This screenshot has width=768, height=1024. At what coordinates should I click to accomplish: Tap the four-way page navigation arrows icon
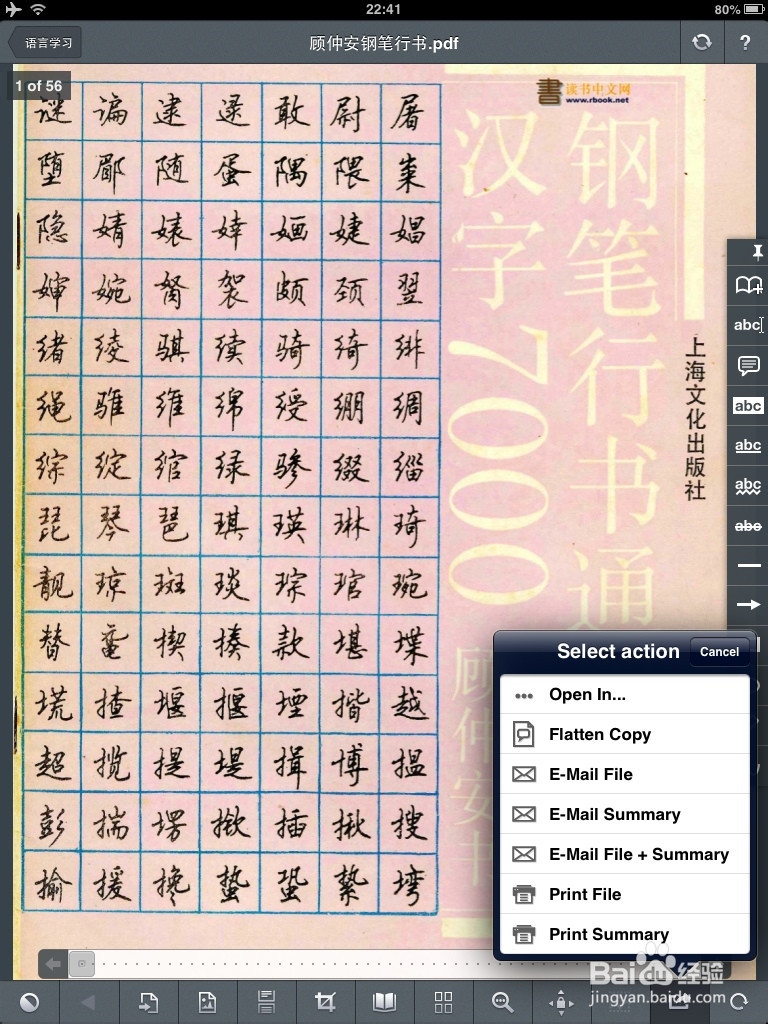(561, 1002)
